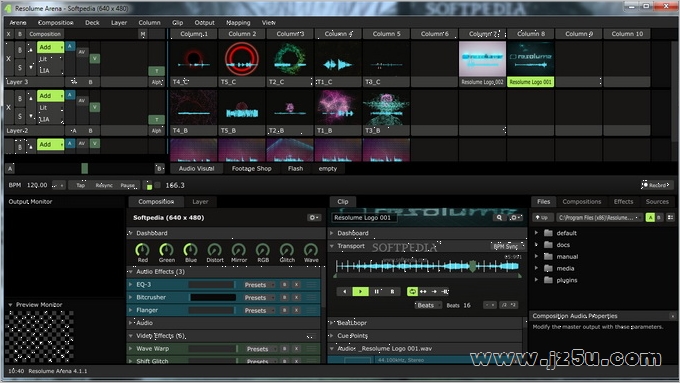This screenshot has height=383, width=680.
Task: Clear Layer 3 with its X button
Action: pyautogui.click(x=9, y=59)
